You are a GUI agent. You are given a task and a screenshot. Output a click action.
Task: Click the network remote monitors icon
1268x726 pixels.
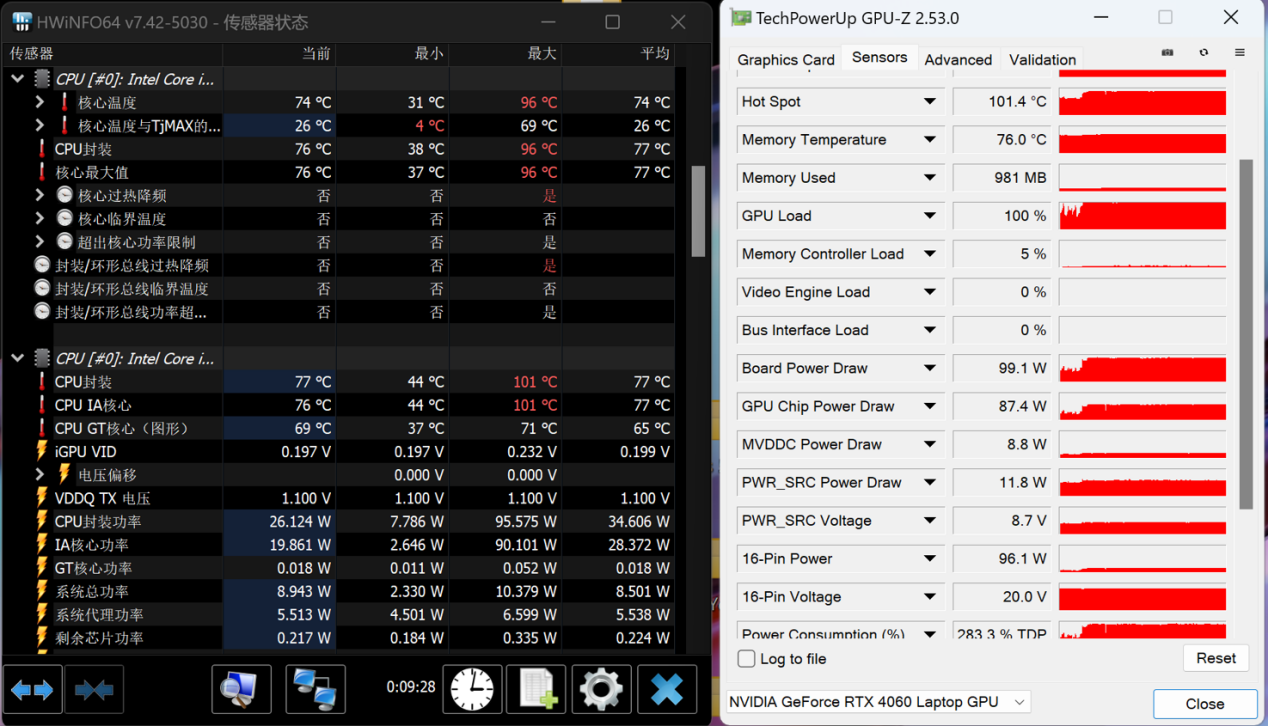click(x=315, y=690)
